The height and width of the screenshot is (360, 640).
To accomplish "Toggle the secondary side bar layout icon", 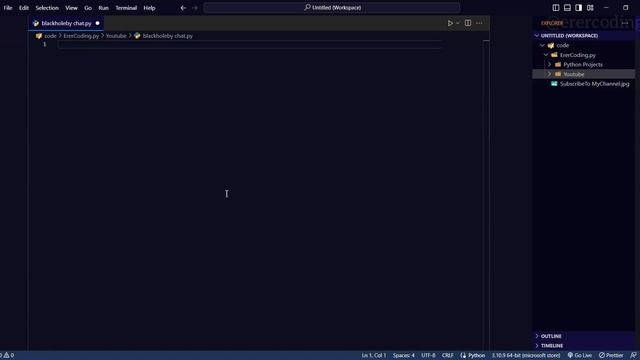I will [579, 8].
